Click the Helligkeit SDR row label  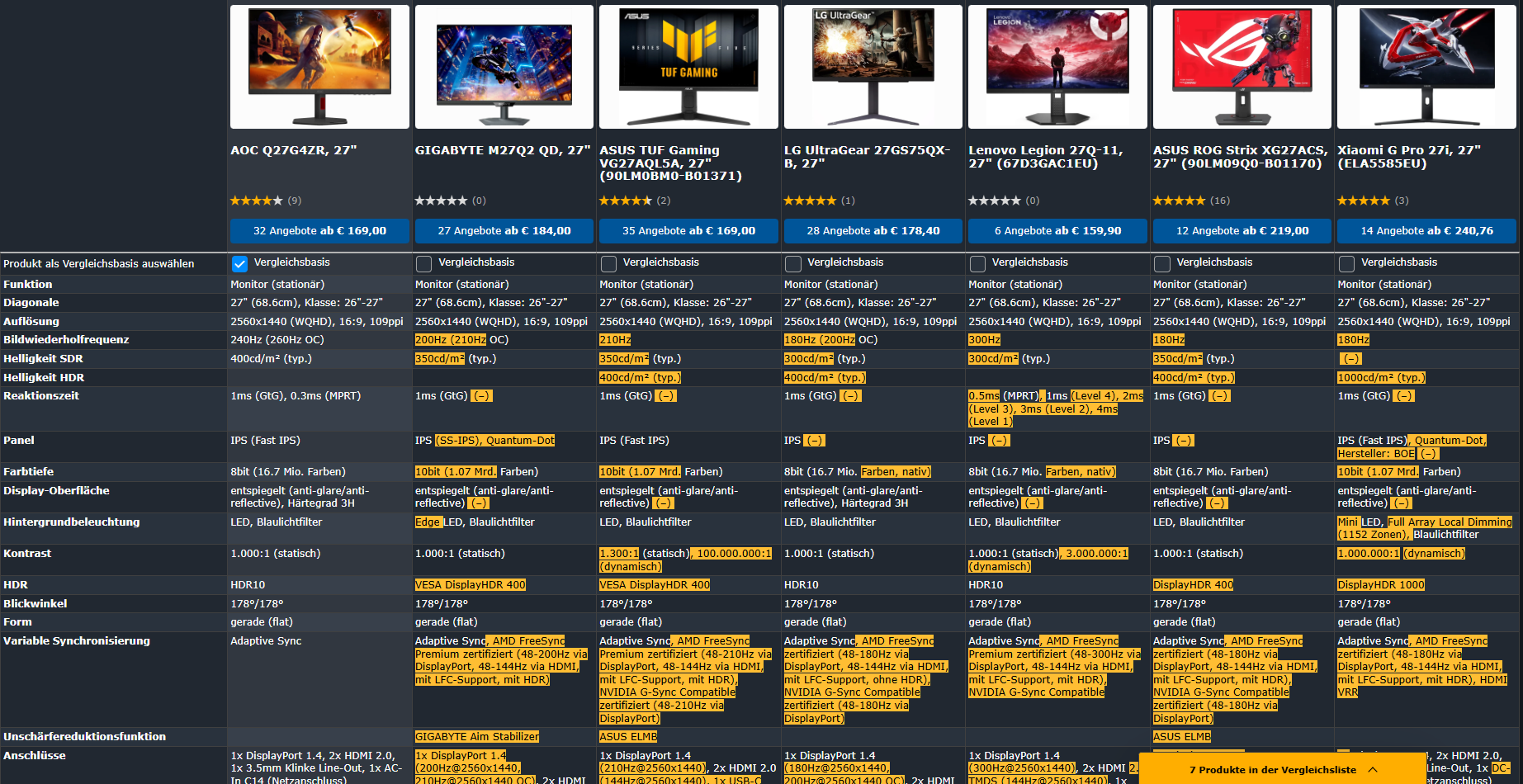click(x=43, y=358)
